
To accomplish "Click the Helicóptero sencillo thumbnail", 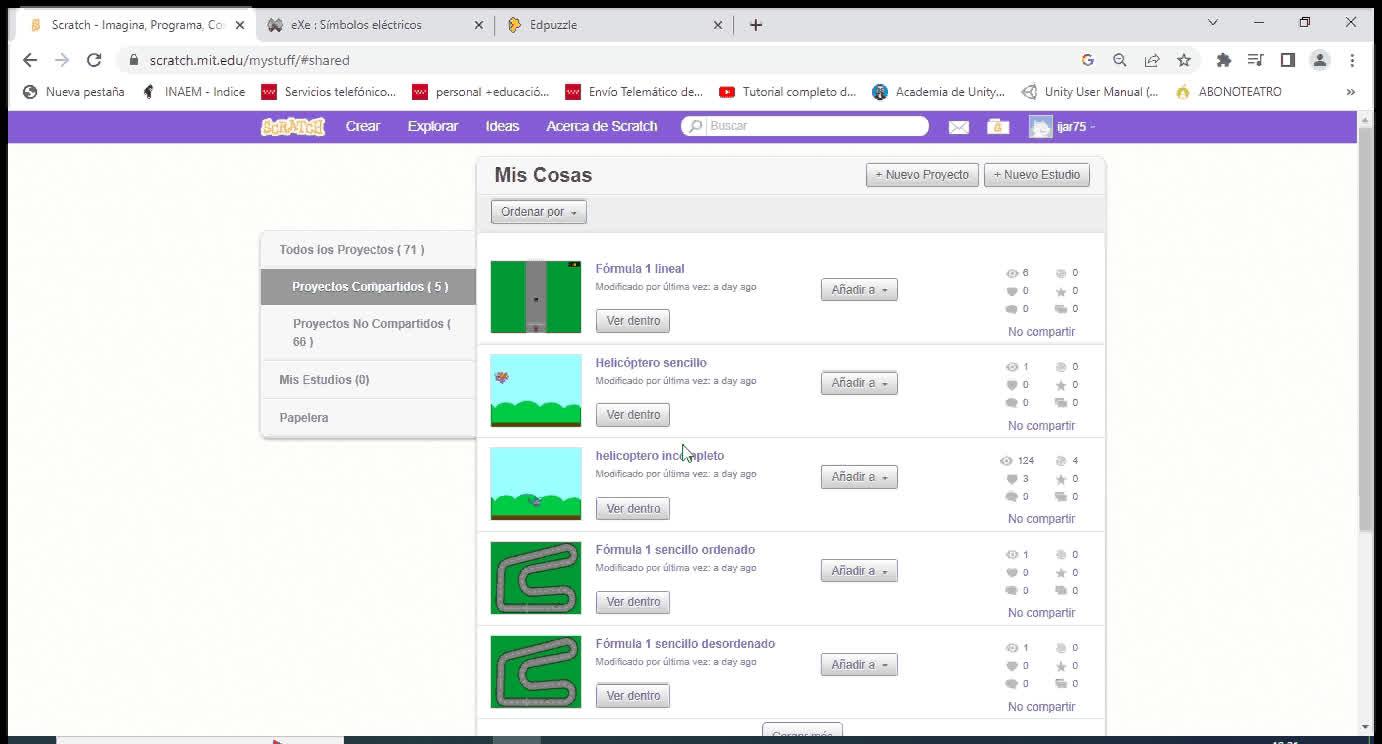I will click(x=536, y=390).
